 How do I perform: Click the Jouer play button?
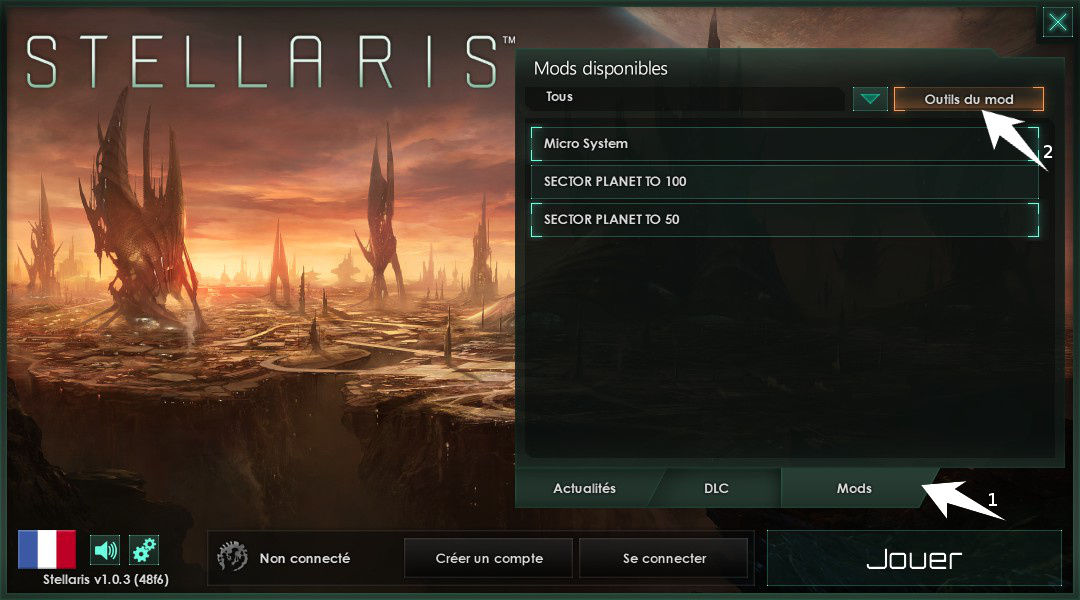[914, 558]
